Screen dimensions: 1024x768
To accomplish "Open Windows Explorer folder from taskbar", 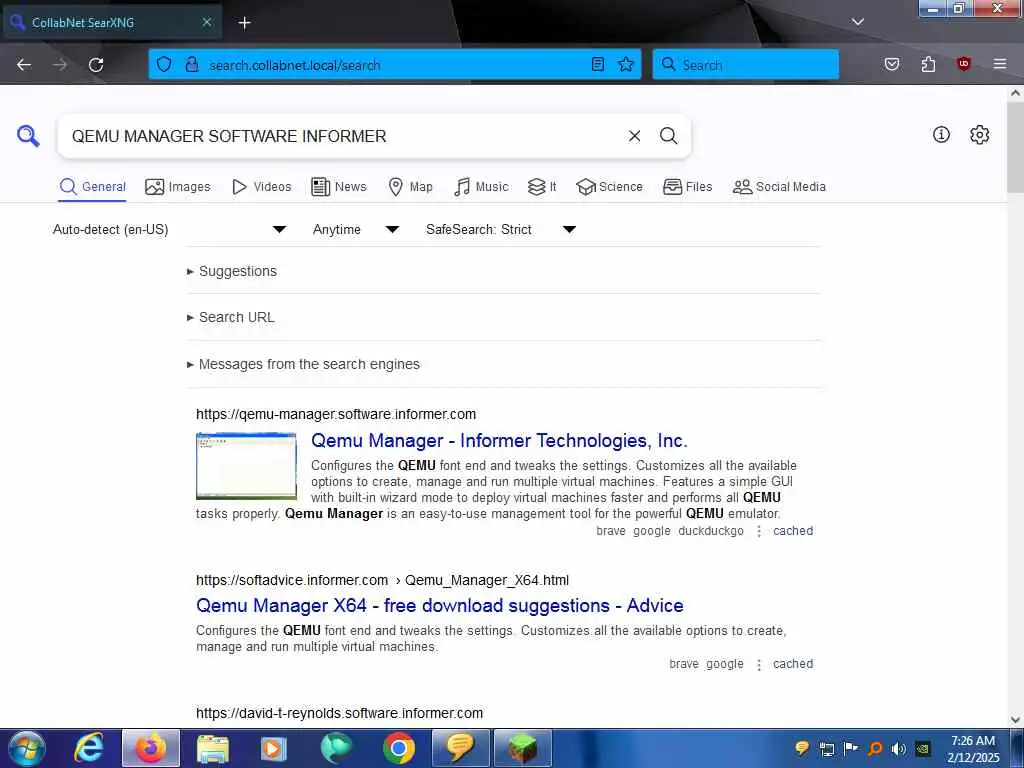I will click(213, 748).
